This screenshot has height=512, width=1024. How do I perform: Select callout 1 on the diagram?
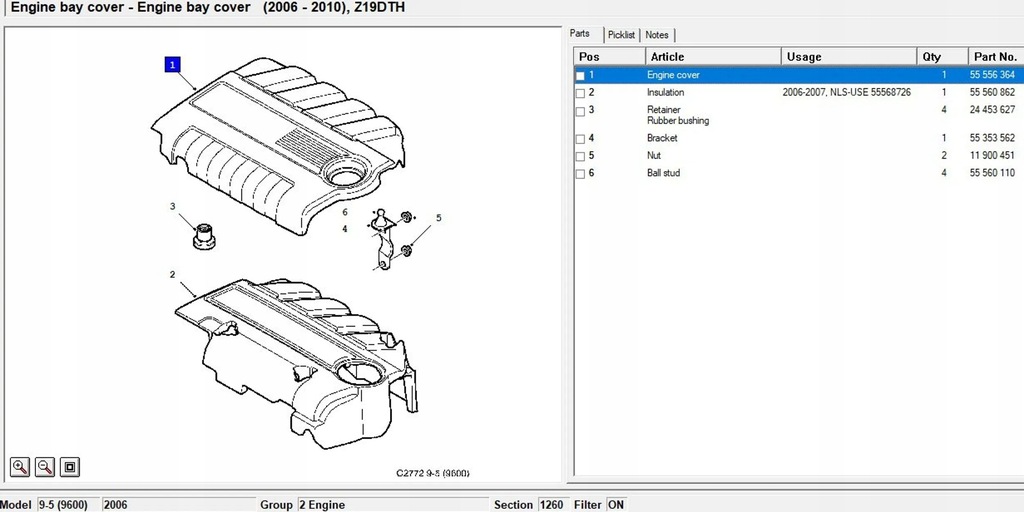click(172, 65)
